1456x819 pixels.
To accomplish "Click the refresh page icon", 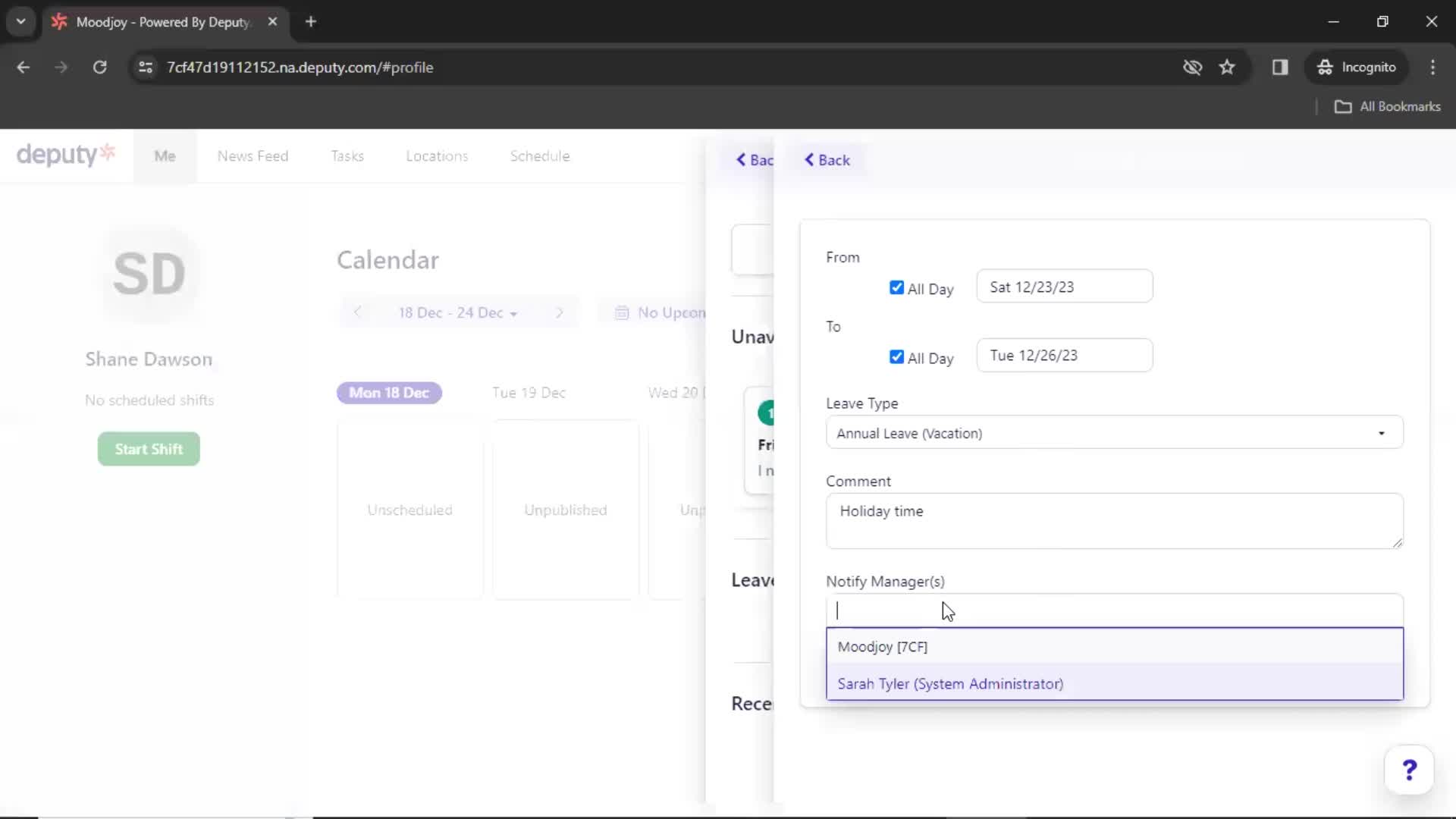I will 99,67.
